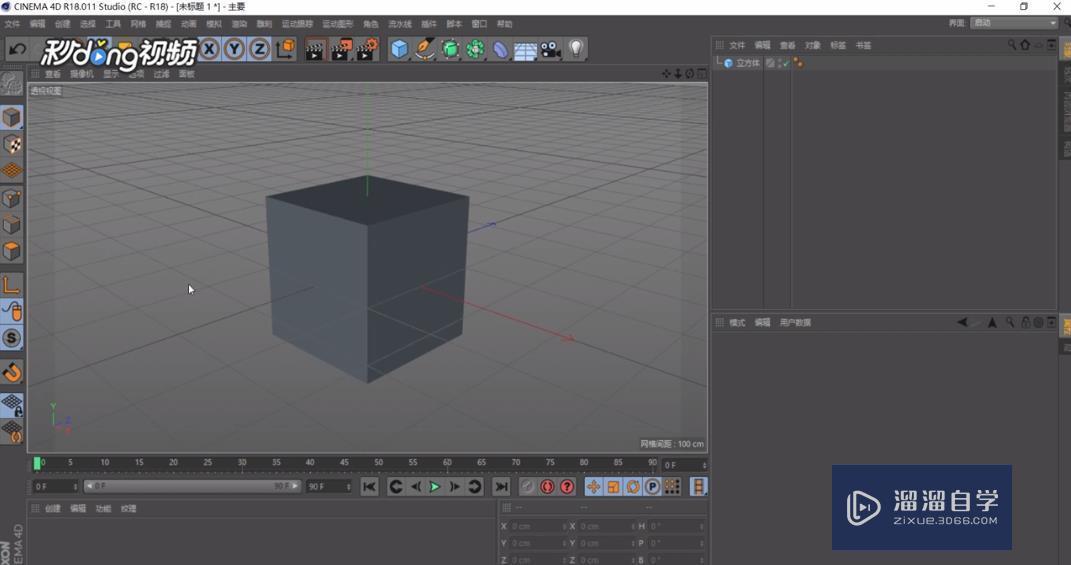The width and height of the screenshot is (1071, 565).
Task: Open the 界面 layout dropdown
Action: 1014,23
